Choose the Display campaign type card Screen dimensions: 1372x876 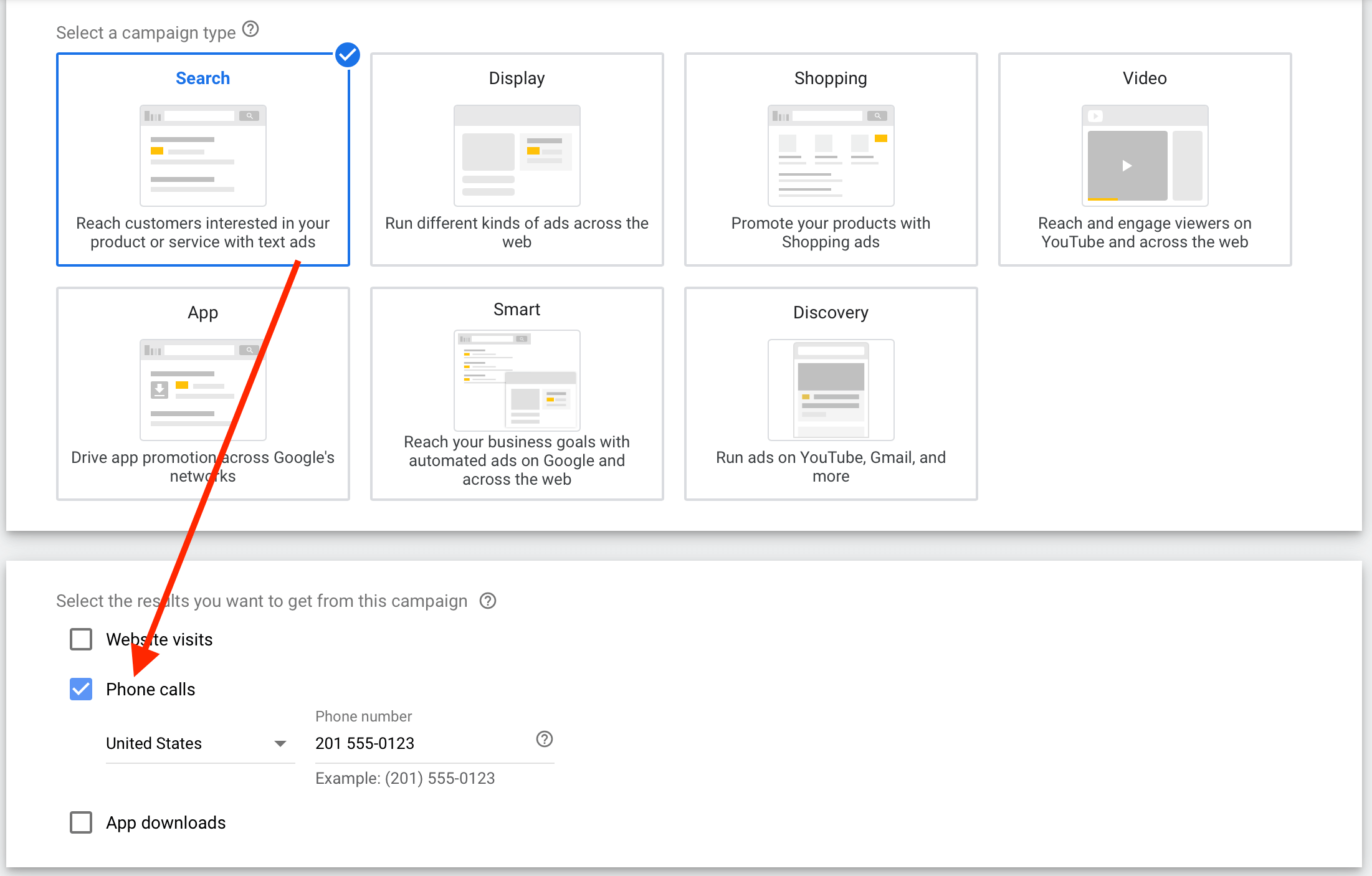[517, 159]
